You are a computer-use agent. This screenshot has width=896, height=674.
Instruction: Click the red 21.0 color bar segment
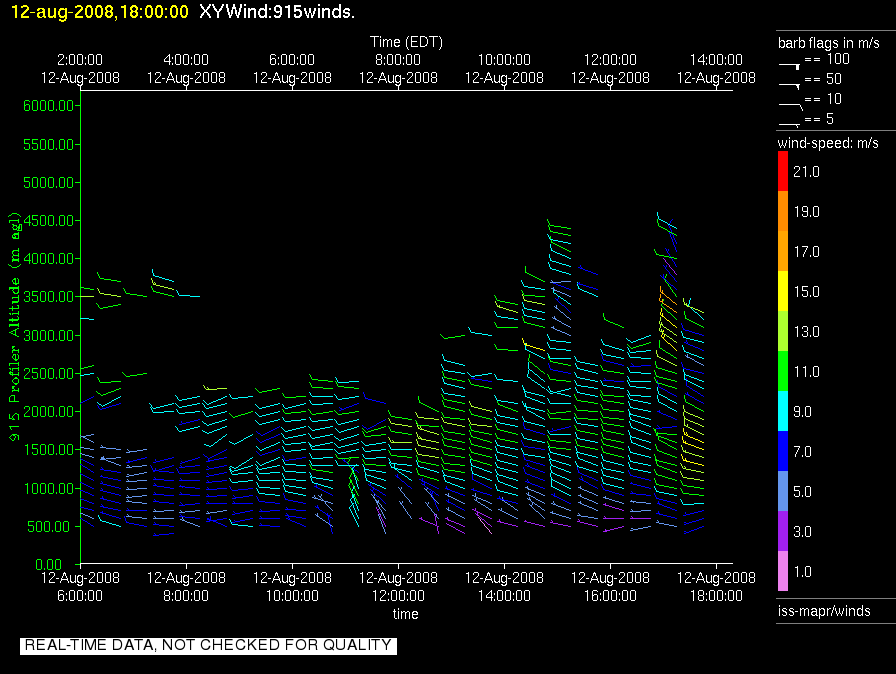coord(783,171)
